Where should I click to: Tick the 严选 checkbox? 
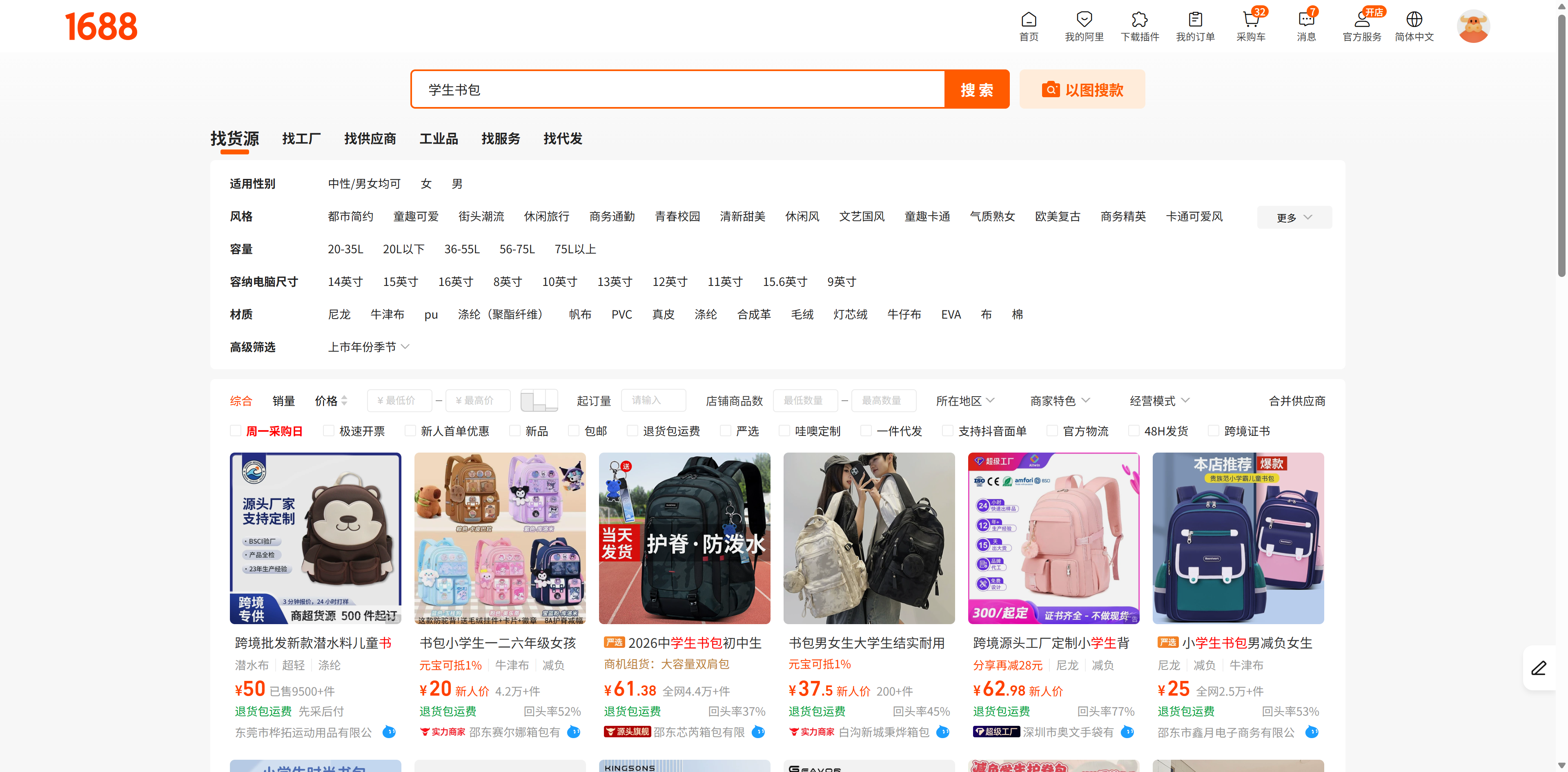click(x=726, y=431)
